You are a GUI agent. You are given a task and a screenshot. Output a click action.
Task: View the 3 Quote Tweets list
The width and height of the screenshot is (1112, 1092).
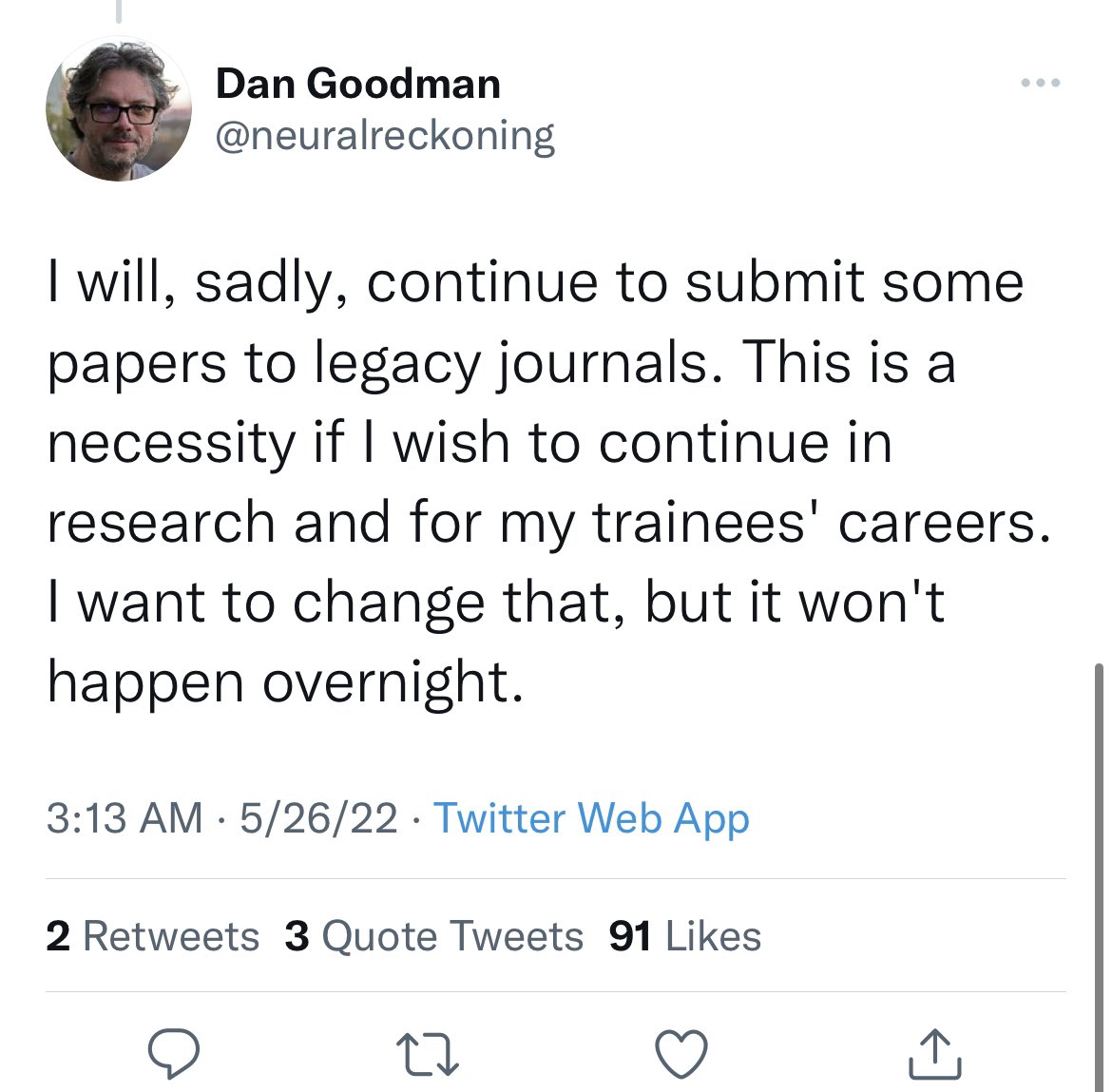click(x=433, y=936)
